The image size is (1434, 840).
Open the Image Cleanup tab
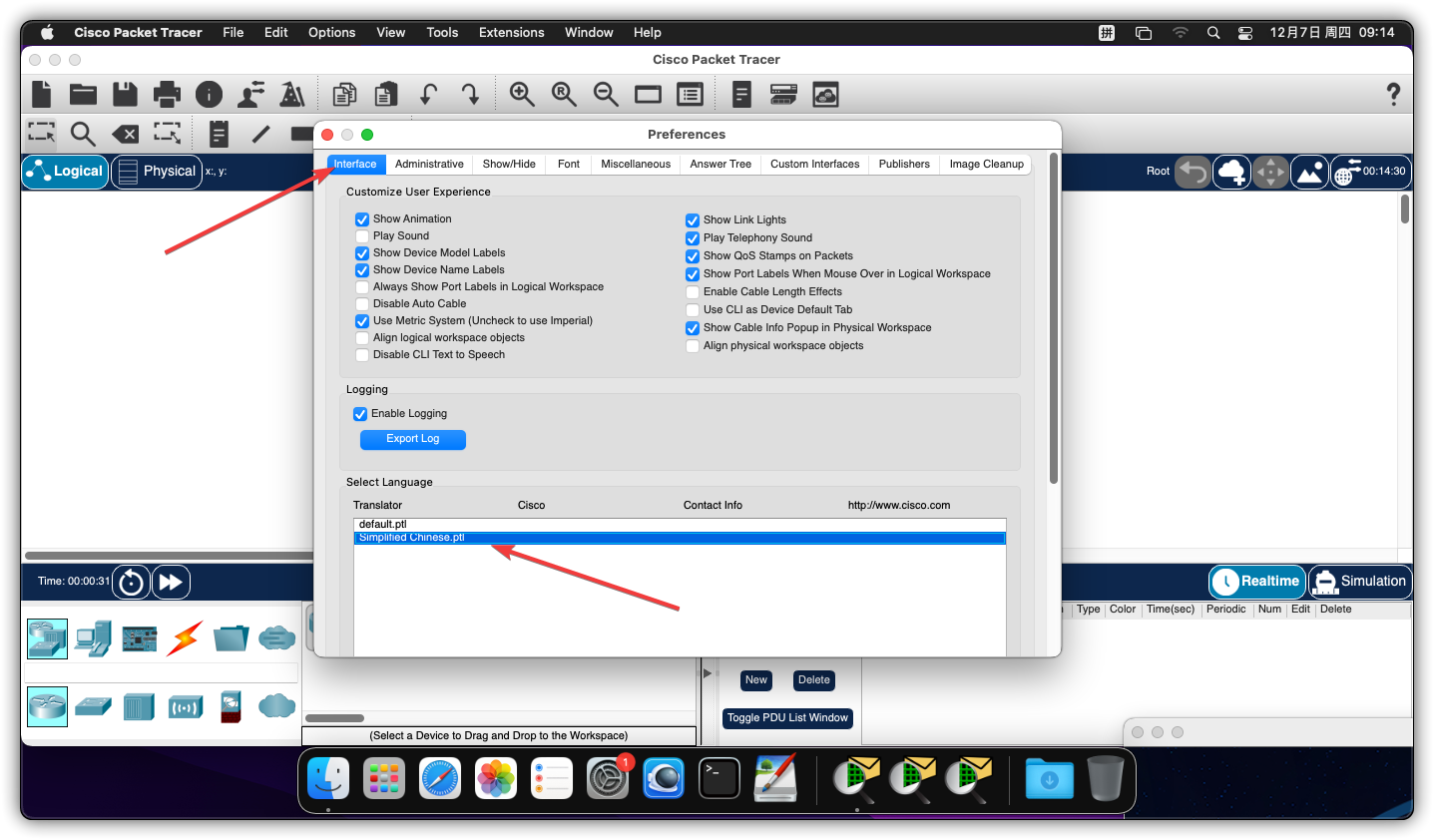(986, 164)
